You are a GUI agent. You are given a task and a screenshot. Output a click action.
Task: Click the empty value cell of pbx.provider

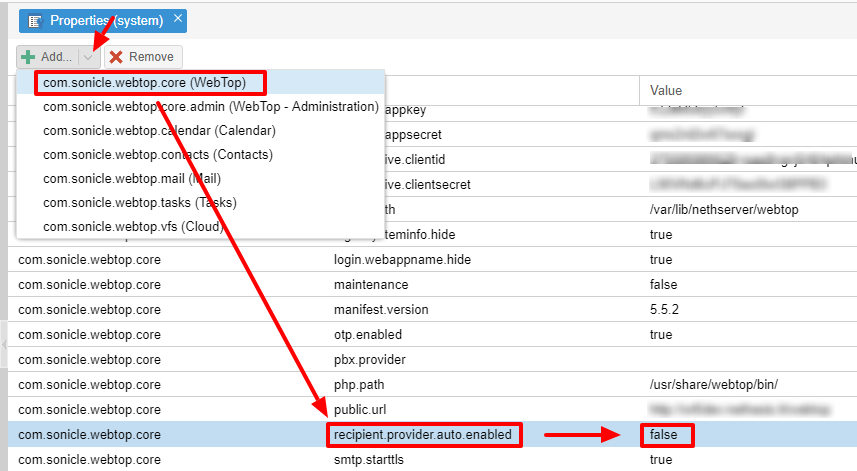point(748,360)
